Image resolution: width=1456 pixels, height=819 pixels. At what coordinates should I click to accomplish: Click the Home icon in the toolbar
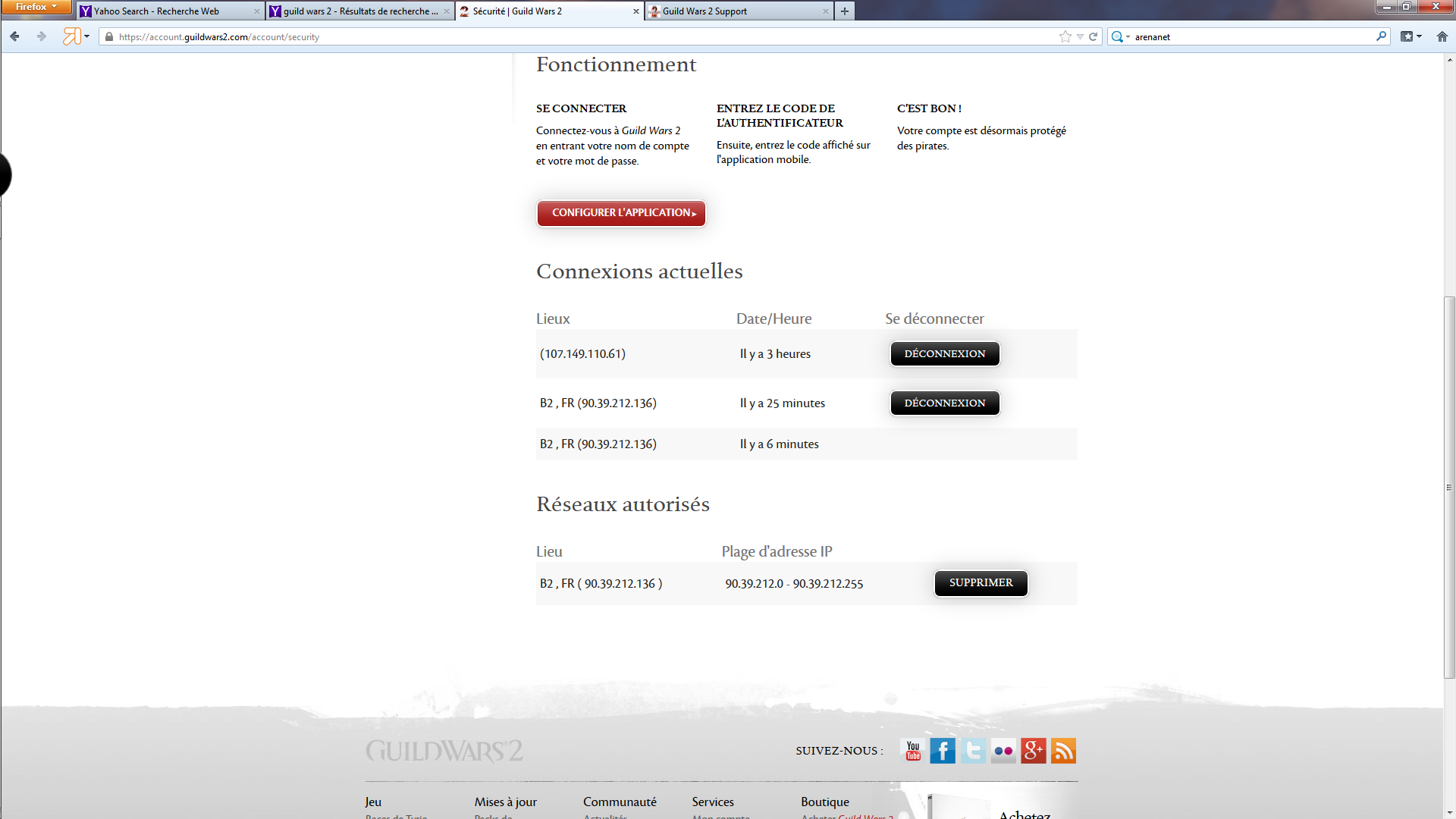pyautogui.click(x=1442, y=36)
